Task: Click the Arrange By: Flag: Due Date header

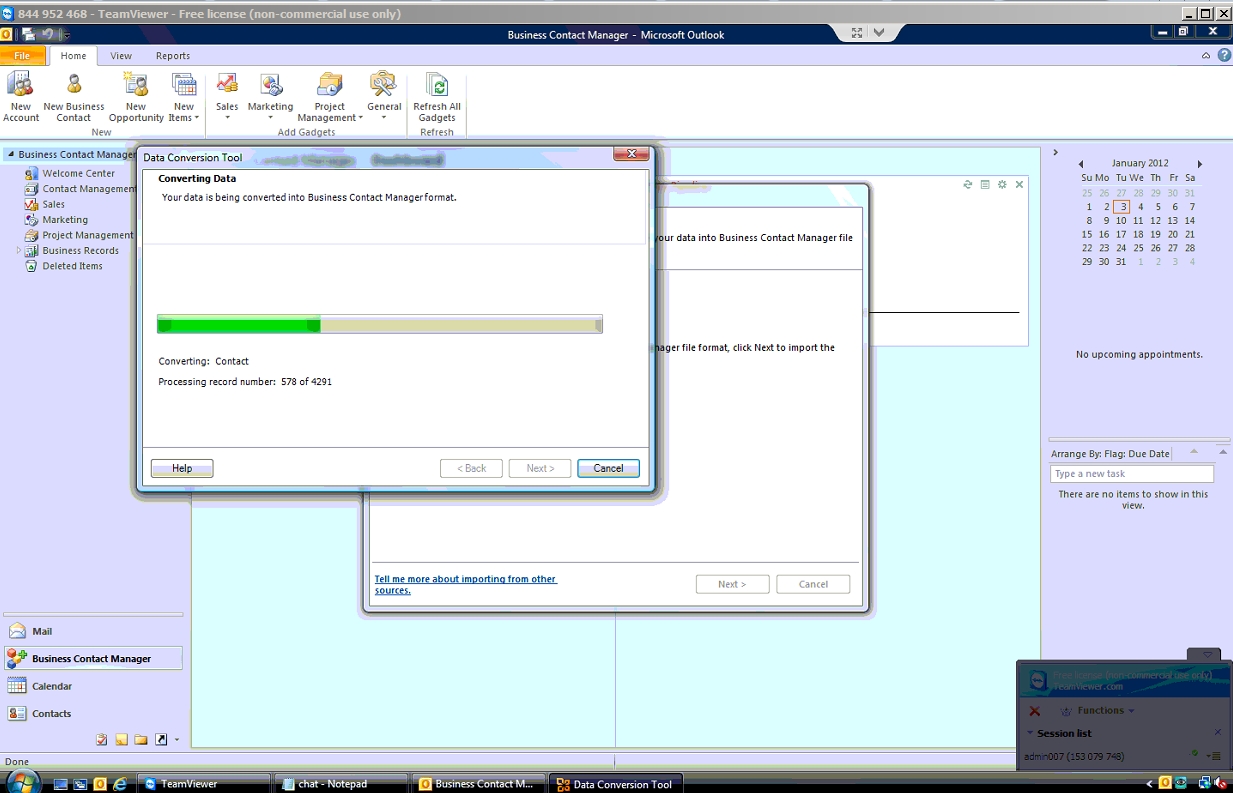Action: [x=1110, y=454]
